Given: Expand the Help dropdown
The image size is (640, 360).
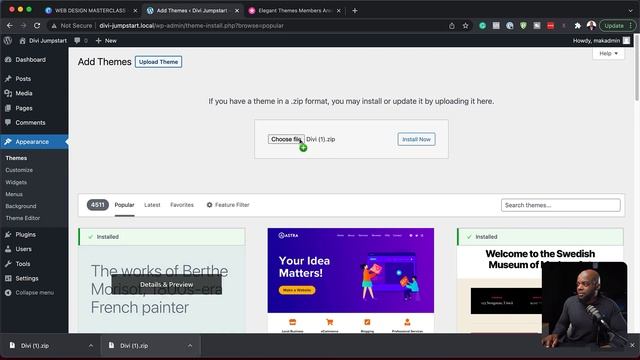Looking at the screenshot, I should coord(608,53).
